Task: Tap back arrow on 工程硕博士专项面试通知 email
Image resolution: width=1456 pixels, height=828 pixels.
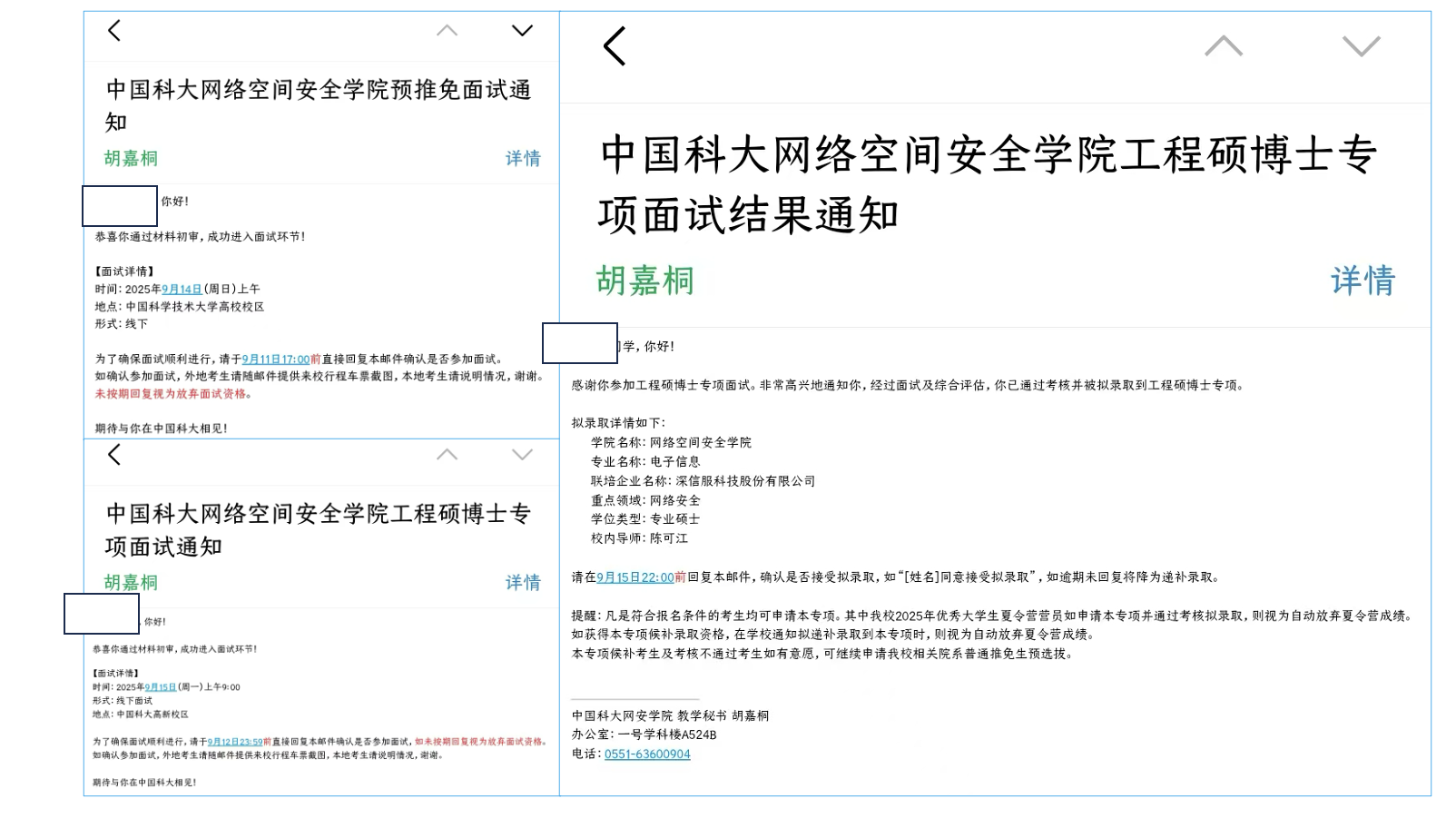Action: 115,456
